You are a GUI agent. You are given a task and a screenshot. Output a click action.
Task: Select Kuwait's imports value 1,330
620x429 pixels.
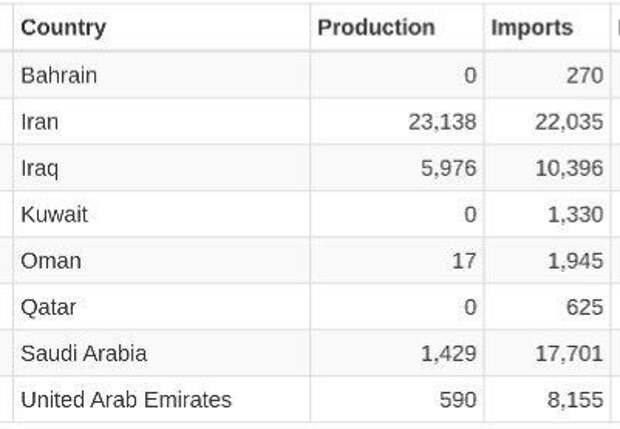575,214
